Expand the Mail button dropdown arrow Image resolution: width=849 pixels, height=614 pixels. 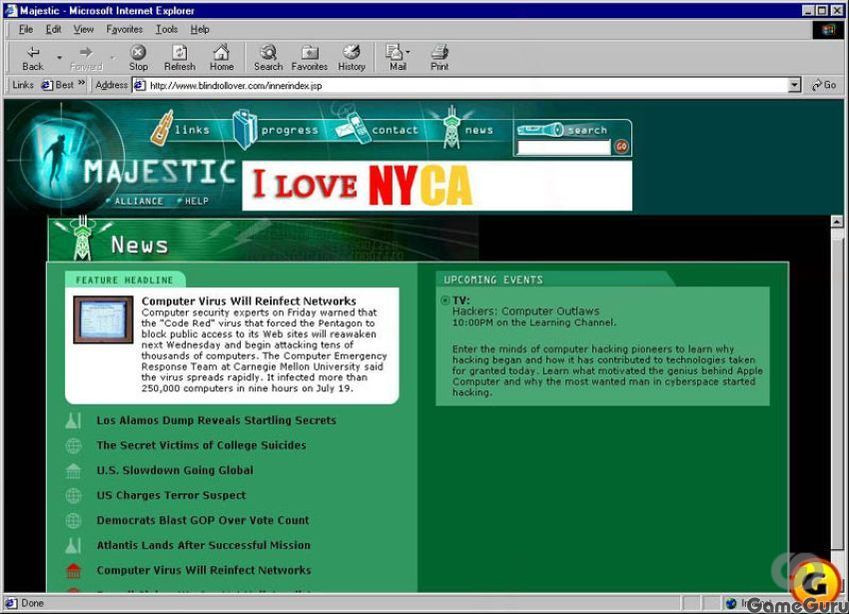click(408, 53)
